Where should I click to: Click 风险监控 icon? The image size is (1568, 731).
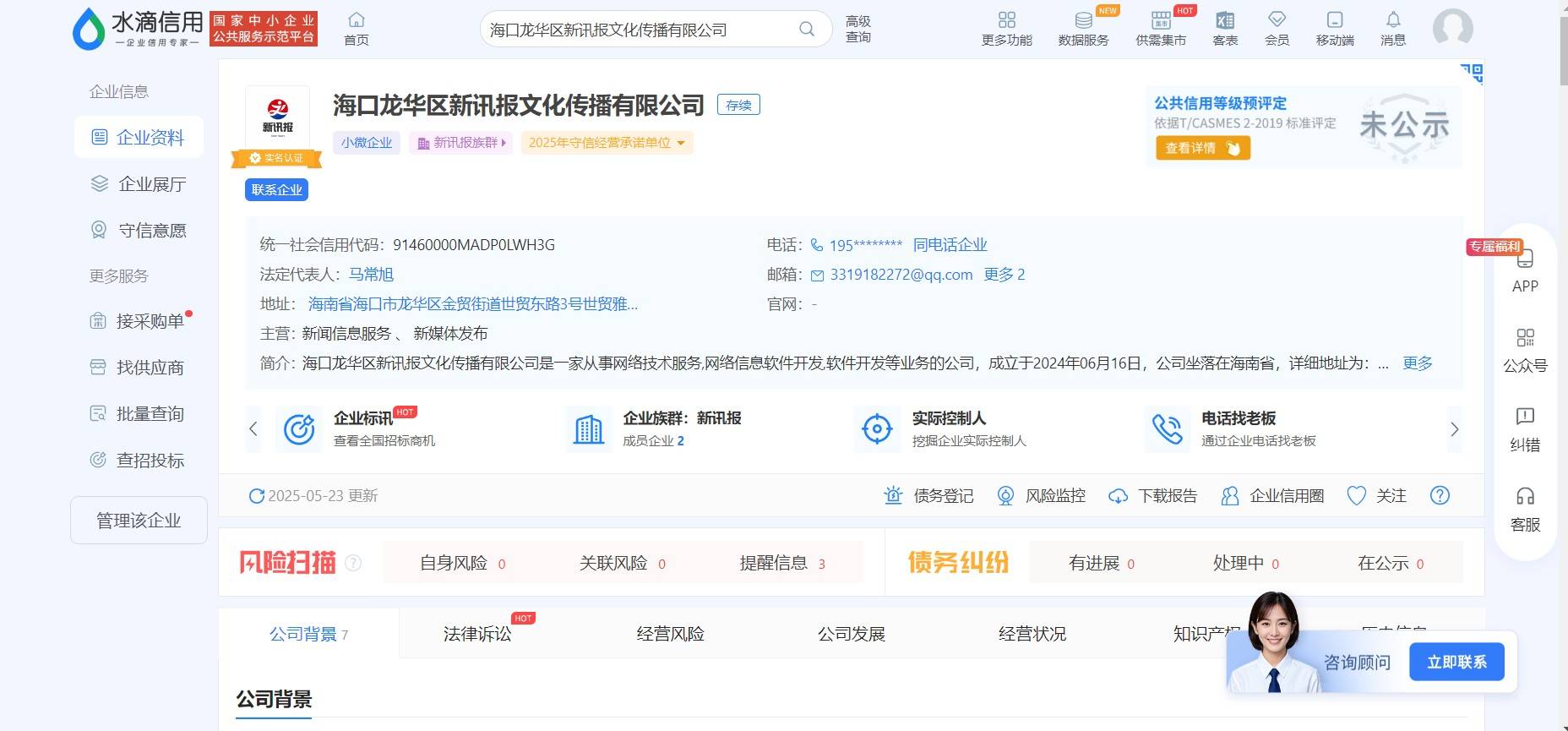point(1005,496)
